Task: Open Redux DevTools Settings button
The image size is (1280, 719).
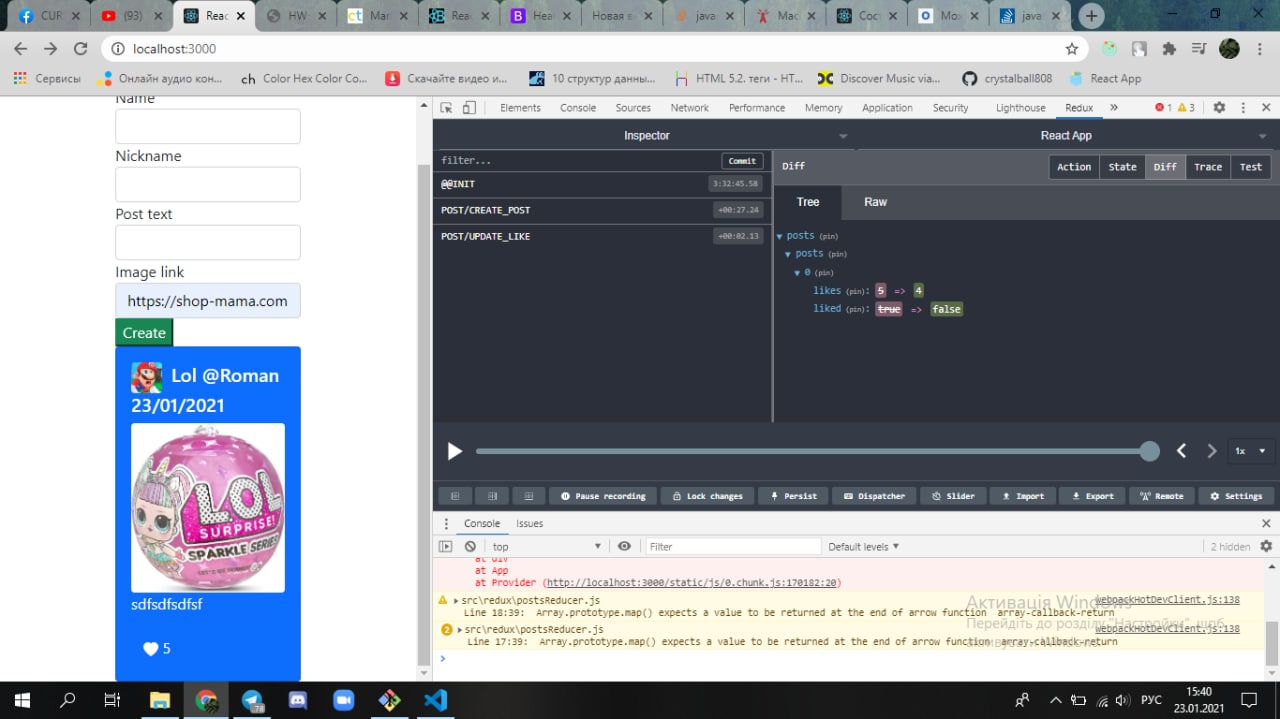Action: 1236,496
